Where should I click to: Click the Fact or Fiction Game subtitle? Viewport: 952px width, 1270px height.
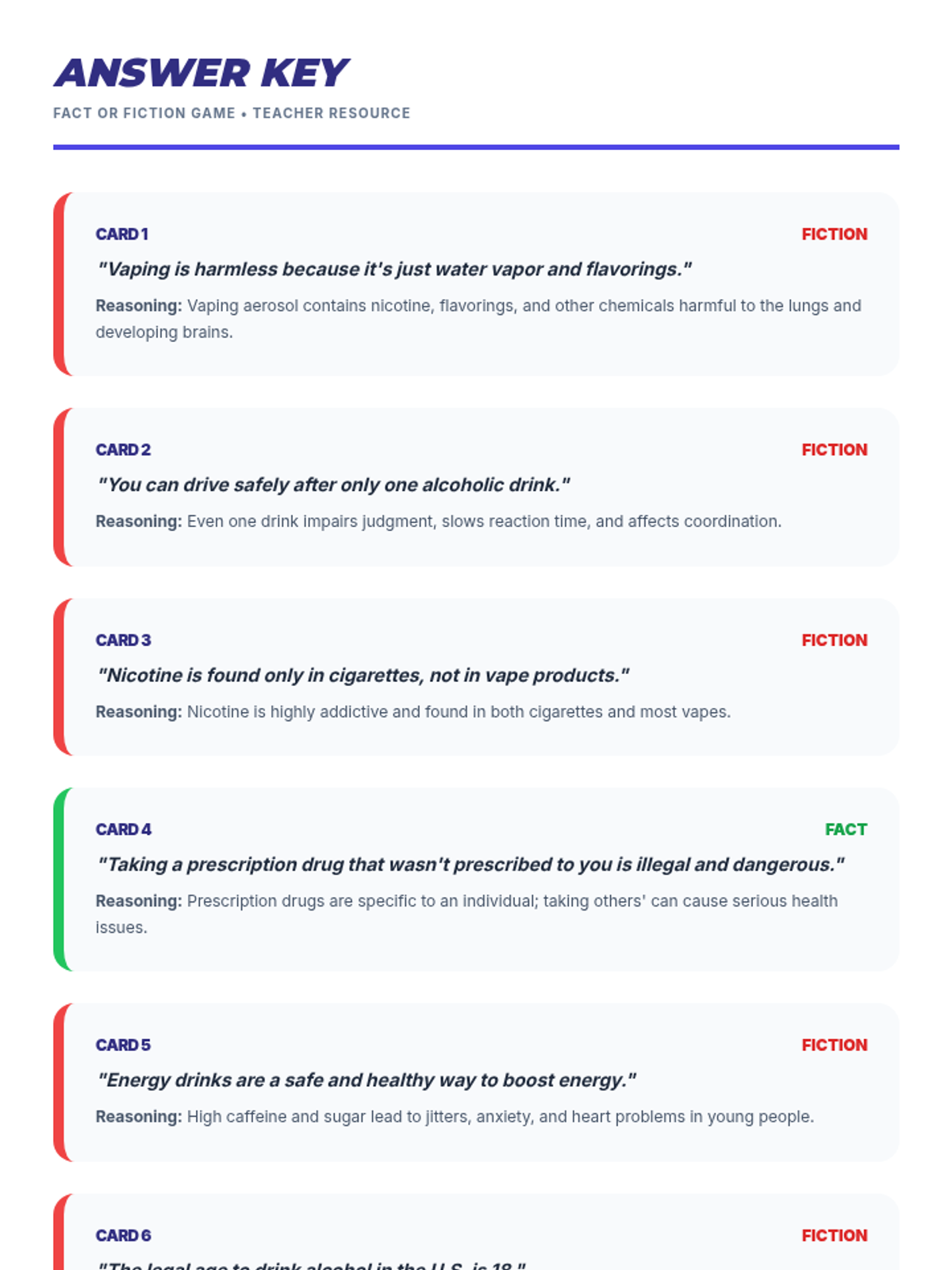pyautogui.click(x=232, y=113)
